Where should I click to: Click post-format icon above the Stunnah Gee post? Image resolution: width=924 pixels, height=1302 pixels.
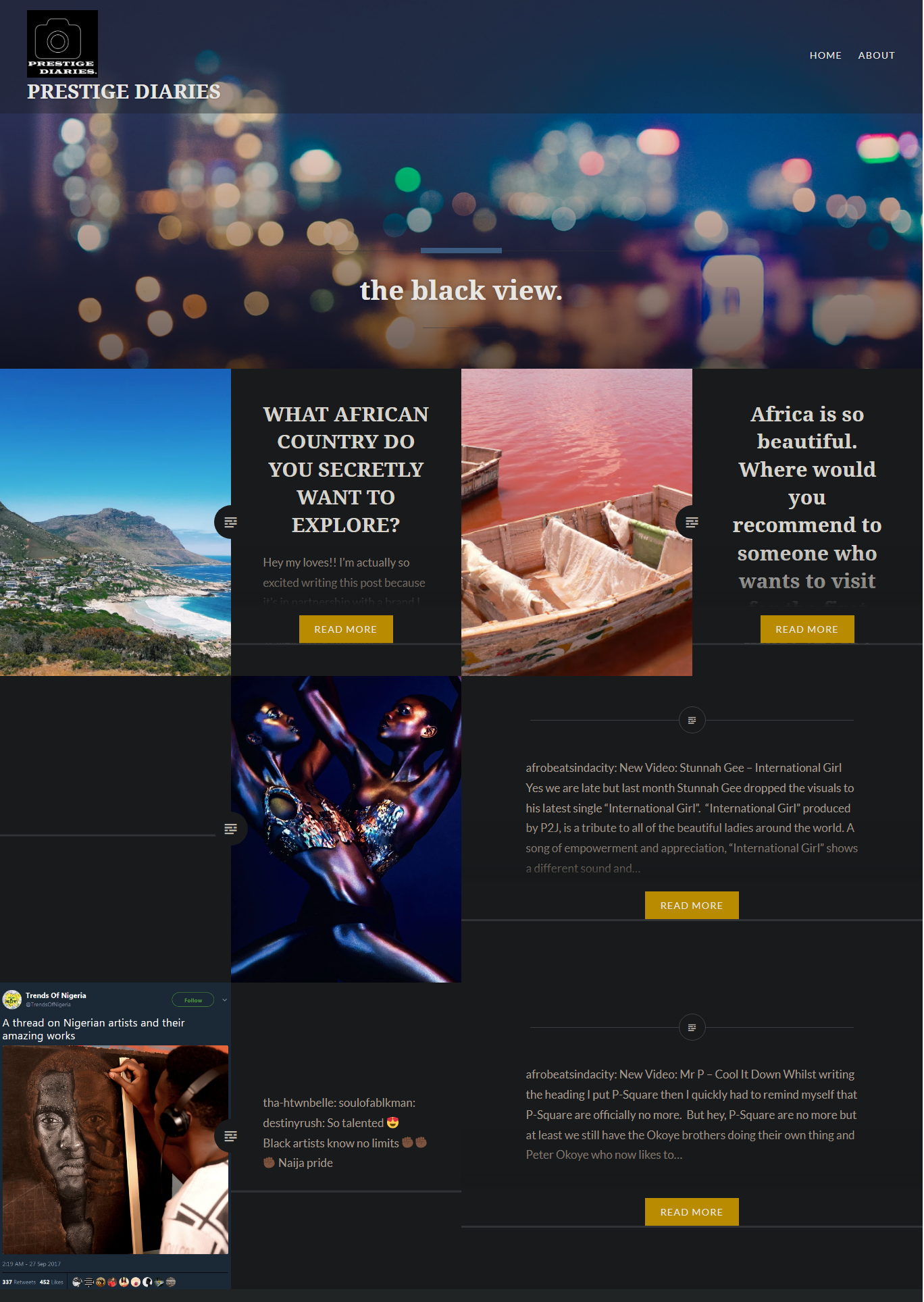pos(692,720)
